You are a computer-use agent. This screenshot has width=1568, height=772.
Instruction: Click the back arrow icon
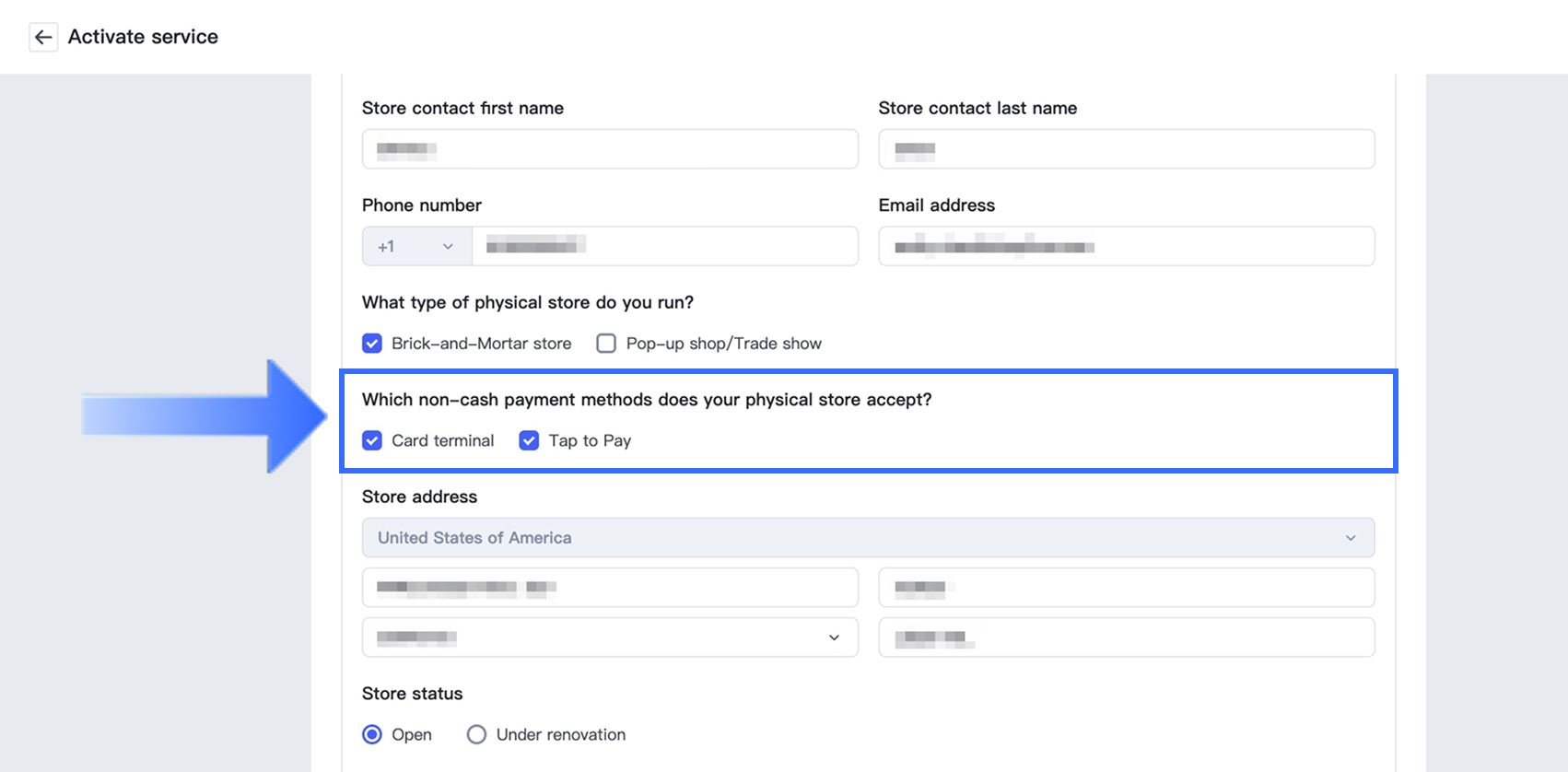coord(43,38)
